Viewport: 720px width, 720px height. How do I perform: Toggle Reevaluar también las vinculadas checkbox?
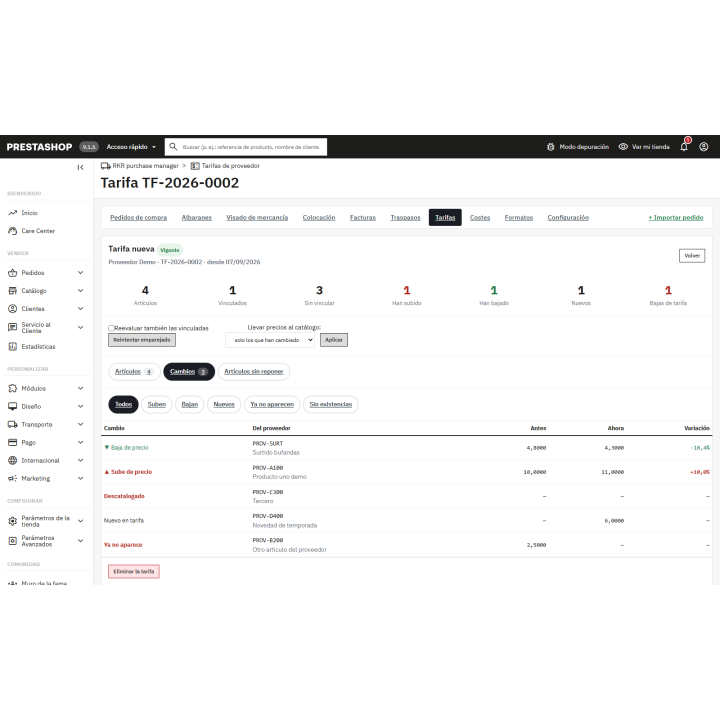111,328
